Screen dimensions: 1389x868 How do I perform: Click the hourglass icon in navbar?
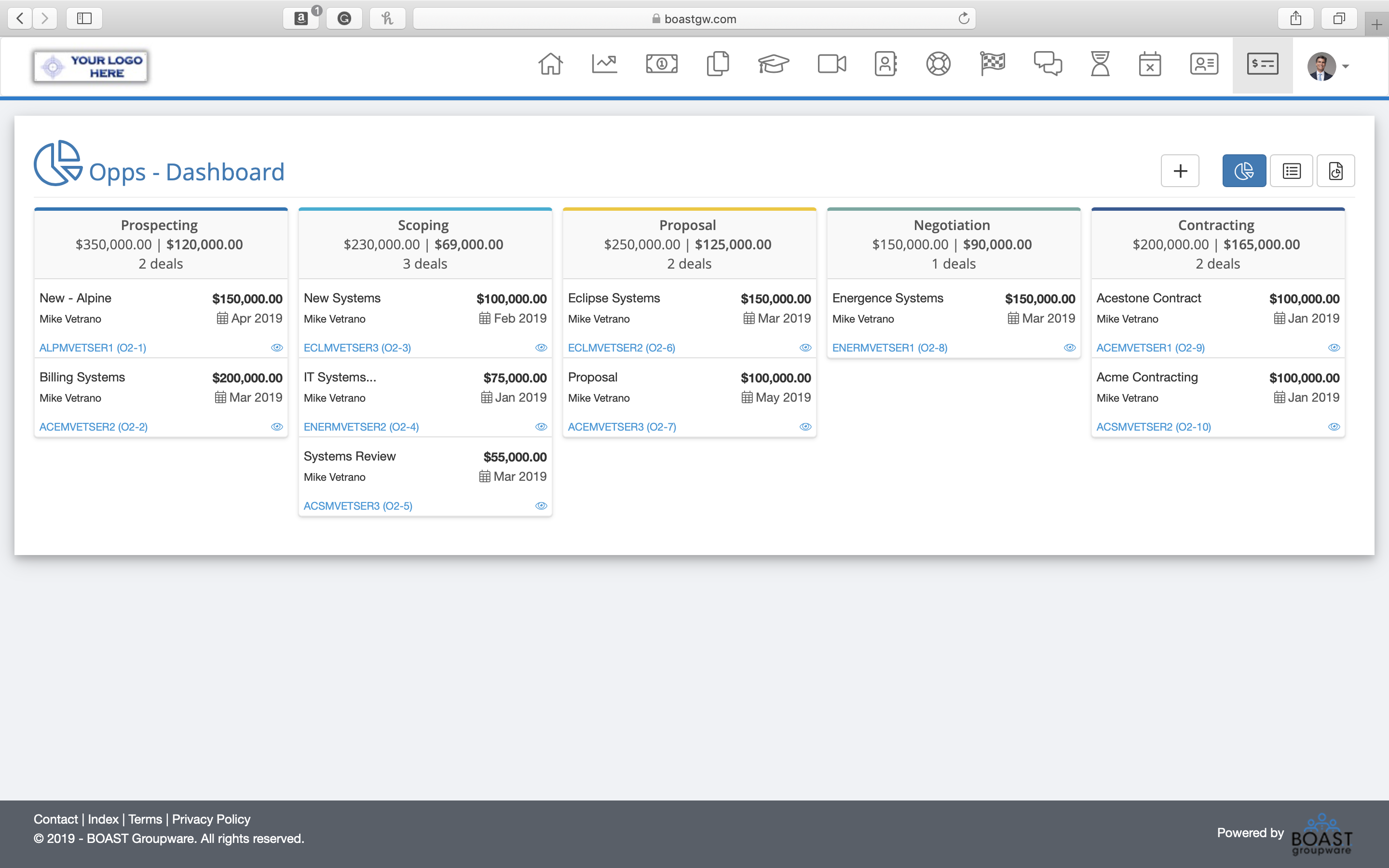point(1100,64)
